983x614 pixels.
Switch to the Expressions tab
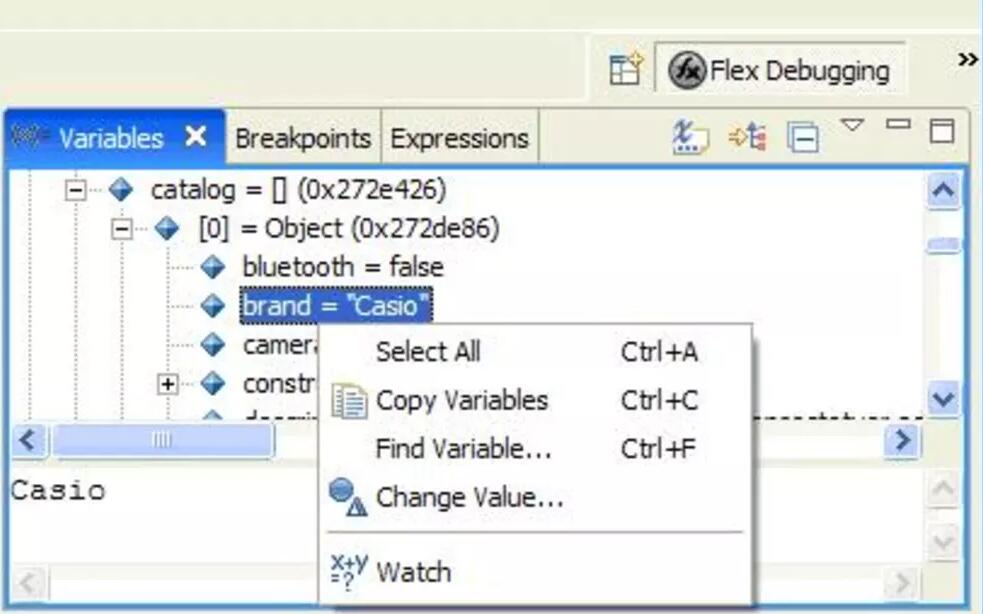coord(459,138)
